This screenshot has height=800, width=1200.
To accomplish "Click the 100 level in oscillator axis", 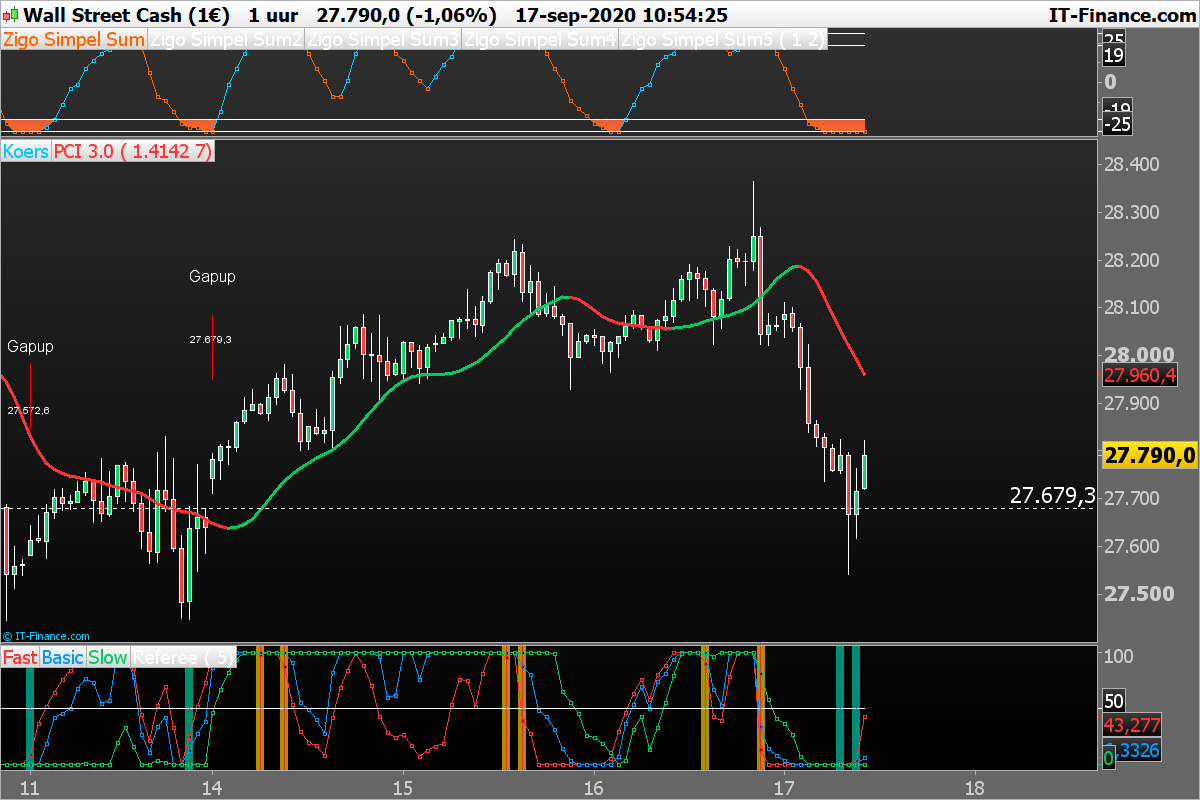I will pyautogui.click(x=1120, y=655).
